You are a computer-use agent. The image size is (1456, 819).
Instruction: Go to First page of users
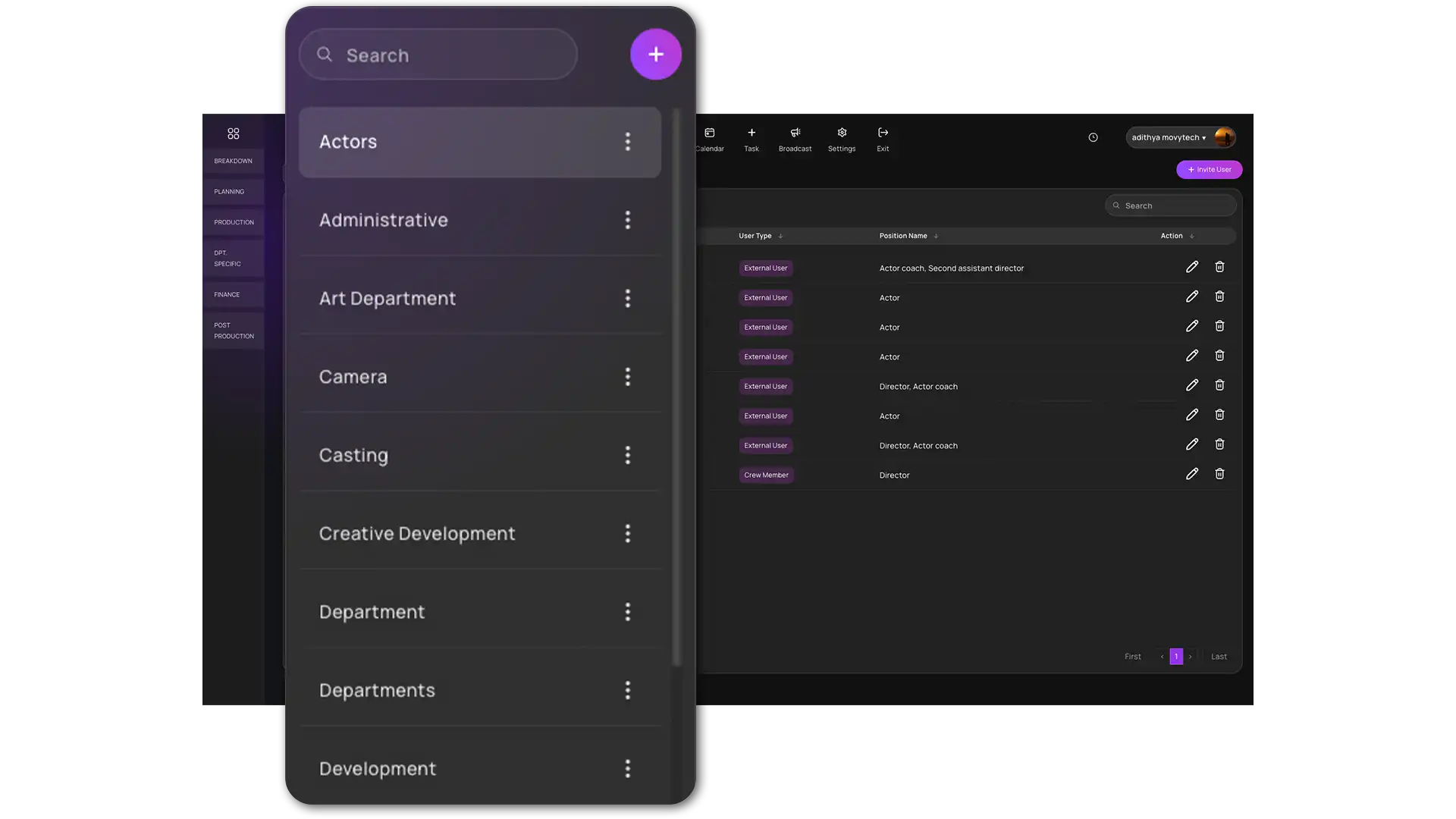[x=1133, y=657]
